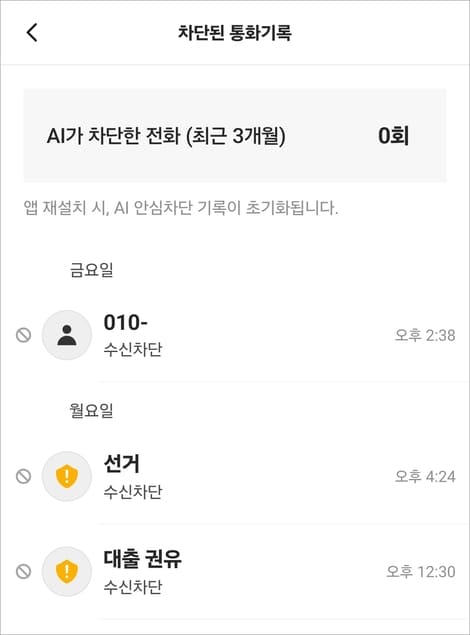This screenshot has width=470, height=635.
Task: Open the 선거 blocked call entry
Action: (x=235, y=476)
